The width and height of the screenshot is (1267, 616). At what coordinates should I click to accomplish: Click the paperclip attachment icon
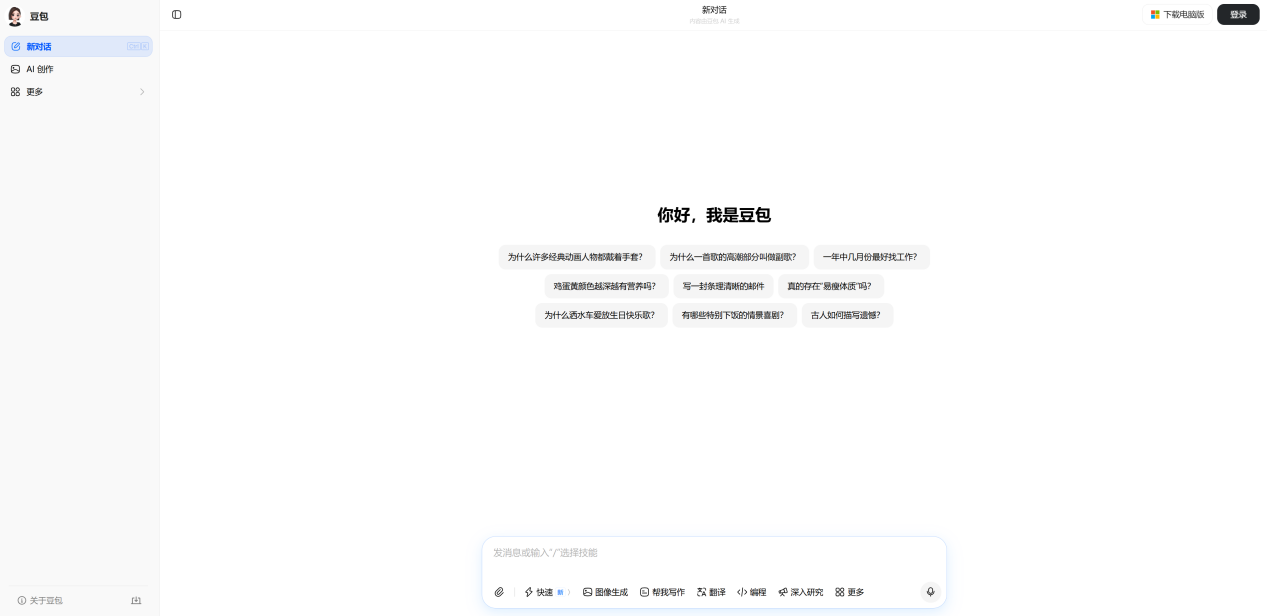(x=499, y=592)
